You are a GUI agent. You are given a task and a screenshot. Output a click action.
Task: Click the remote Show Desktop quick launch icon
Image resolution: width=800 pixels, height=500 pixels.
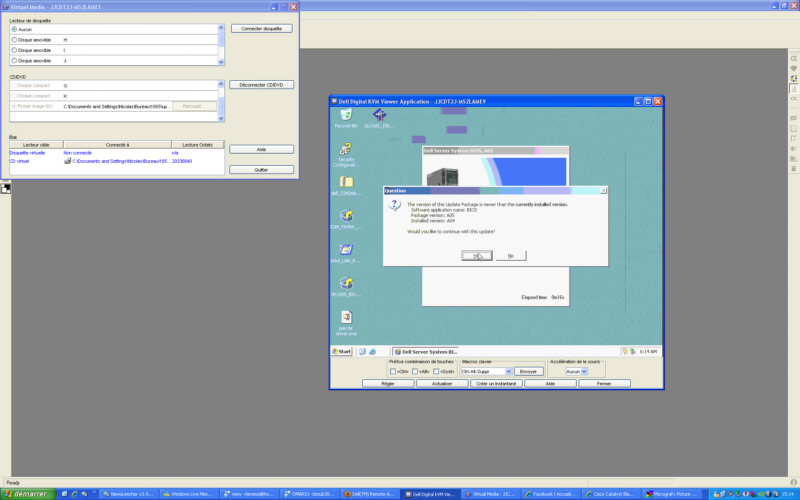coord(362,352)
